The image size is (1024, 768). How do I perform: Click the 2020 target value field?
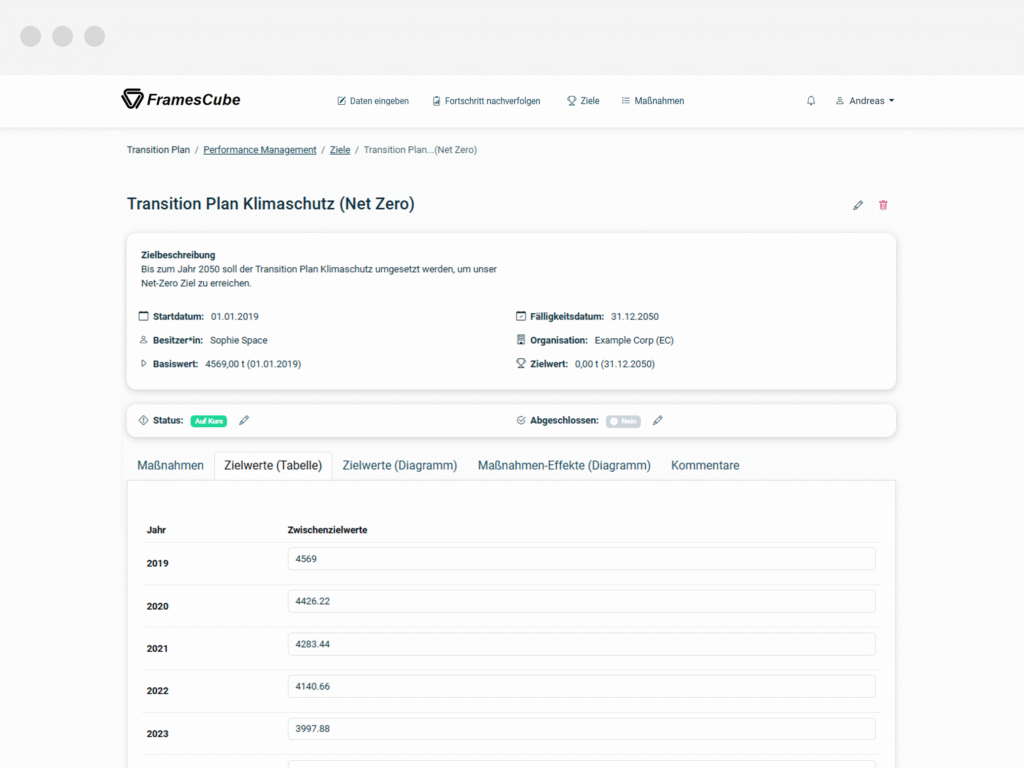point(581,601)
